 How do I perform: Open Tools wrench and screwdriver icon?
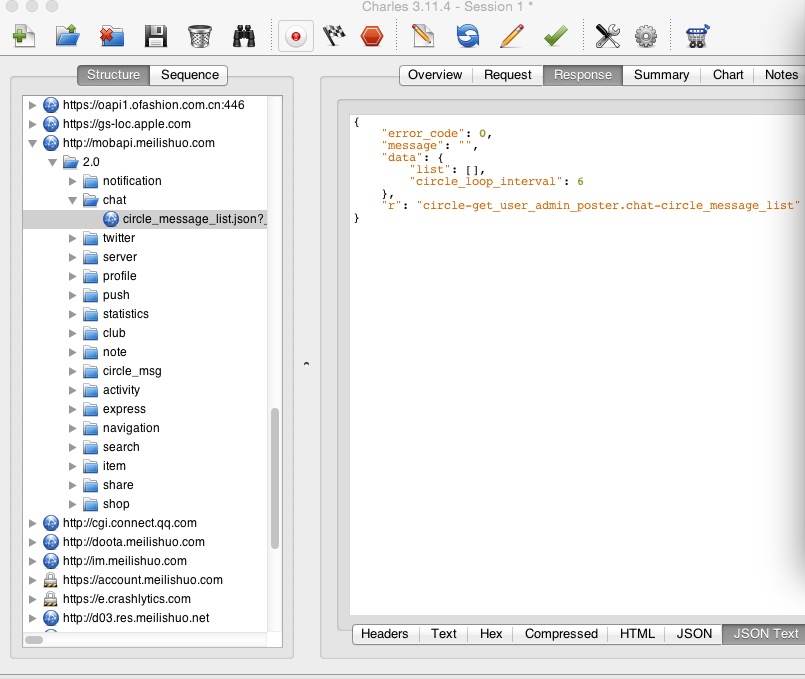pyautogui.click(x=607, y=36)
